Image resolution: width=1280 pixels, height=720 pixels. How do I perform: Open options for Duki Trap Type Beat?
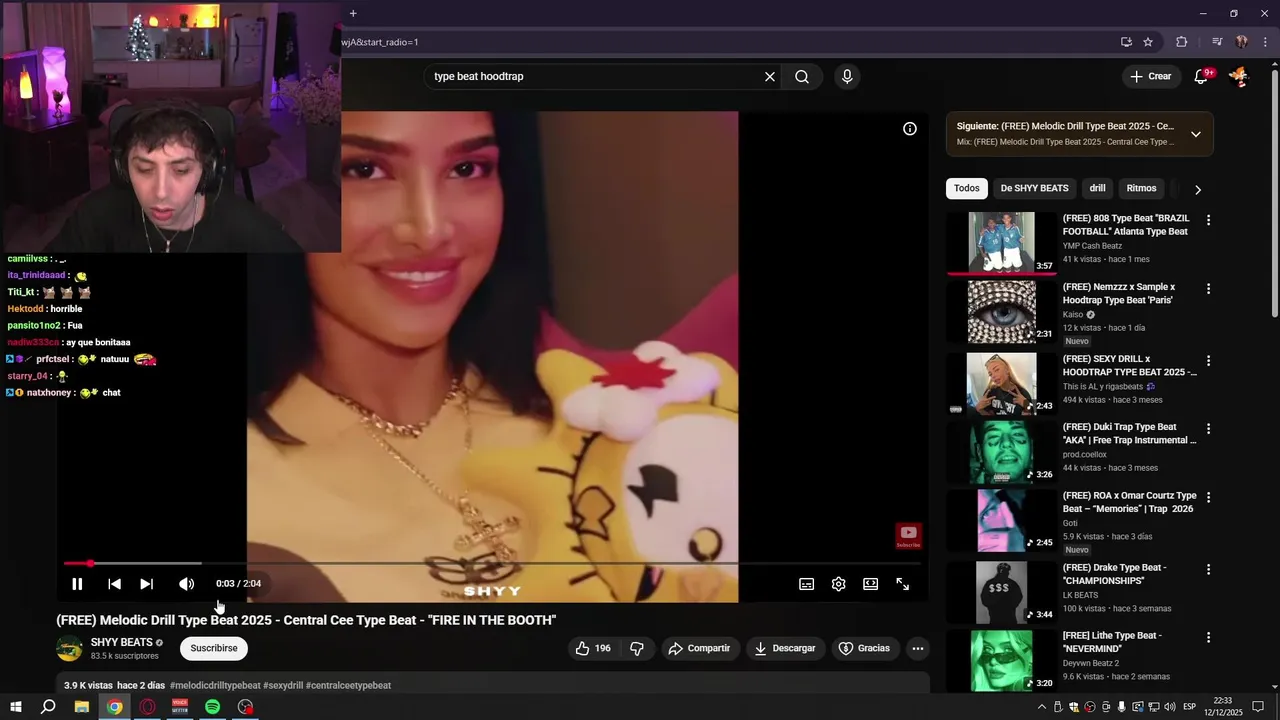1208,429
